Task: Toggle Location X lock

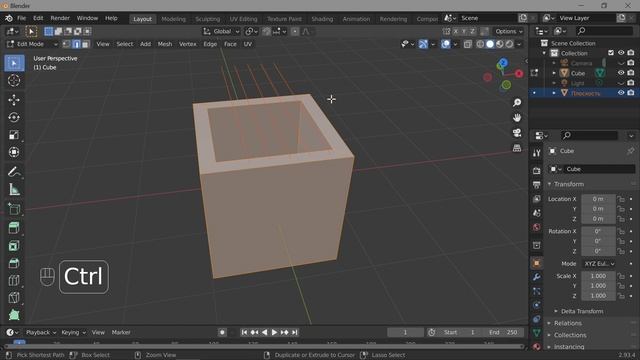Action: tap(621, 199)
